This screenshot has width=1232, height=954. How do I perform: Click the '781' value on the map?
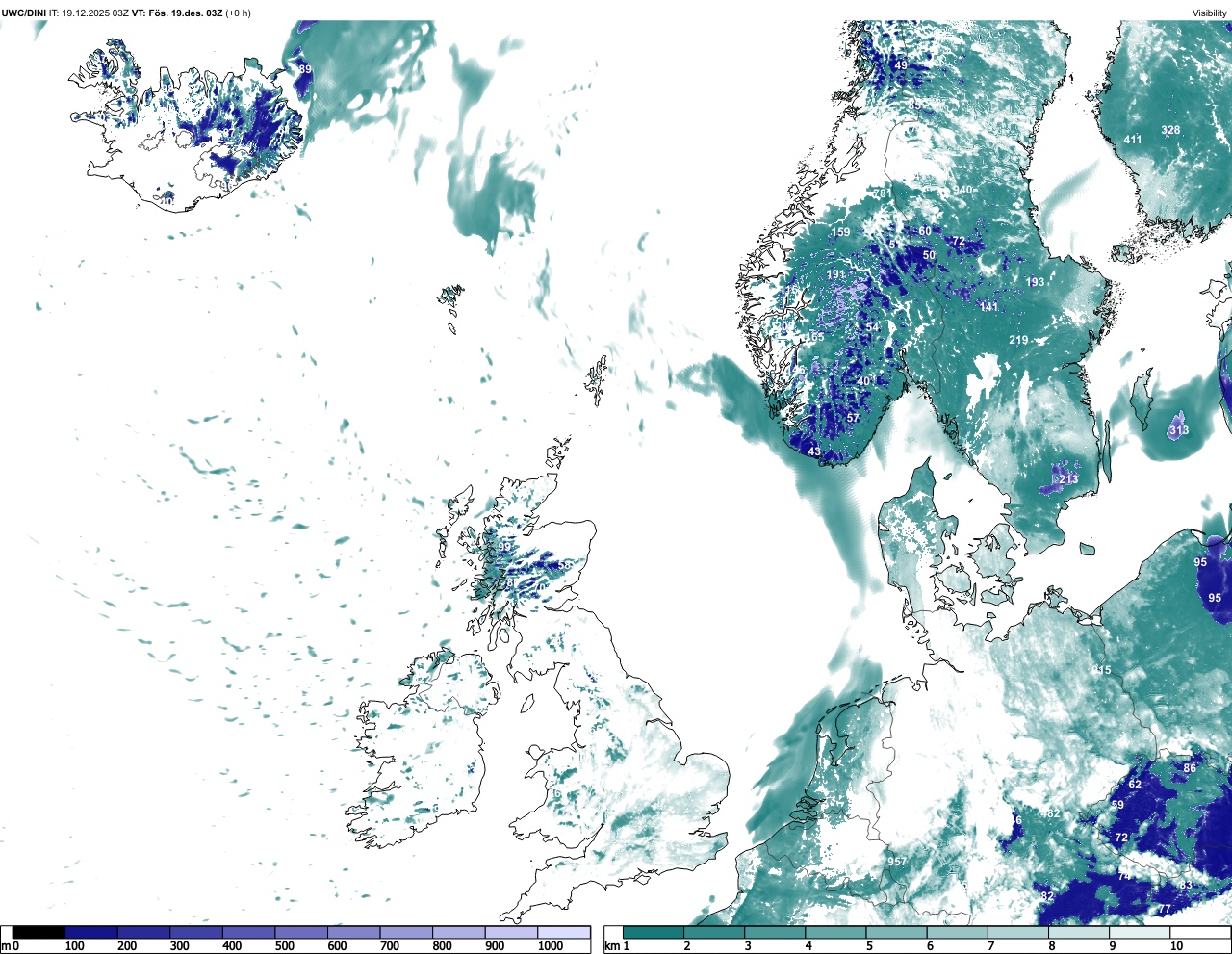[x=883, y=193]
